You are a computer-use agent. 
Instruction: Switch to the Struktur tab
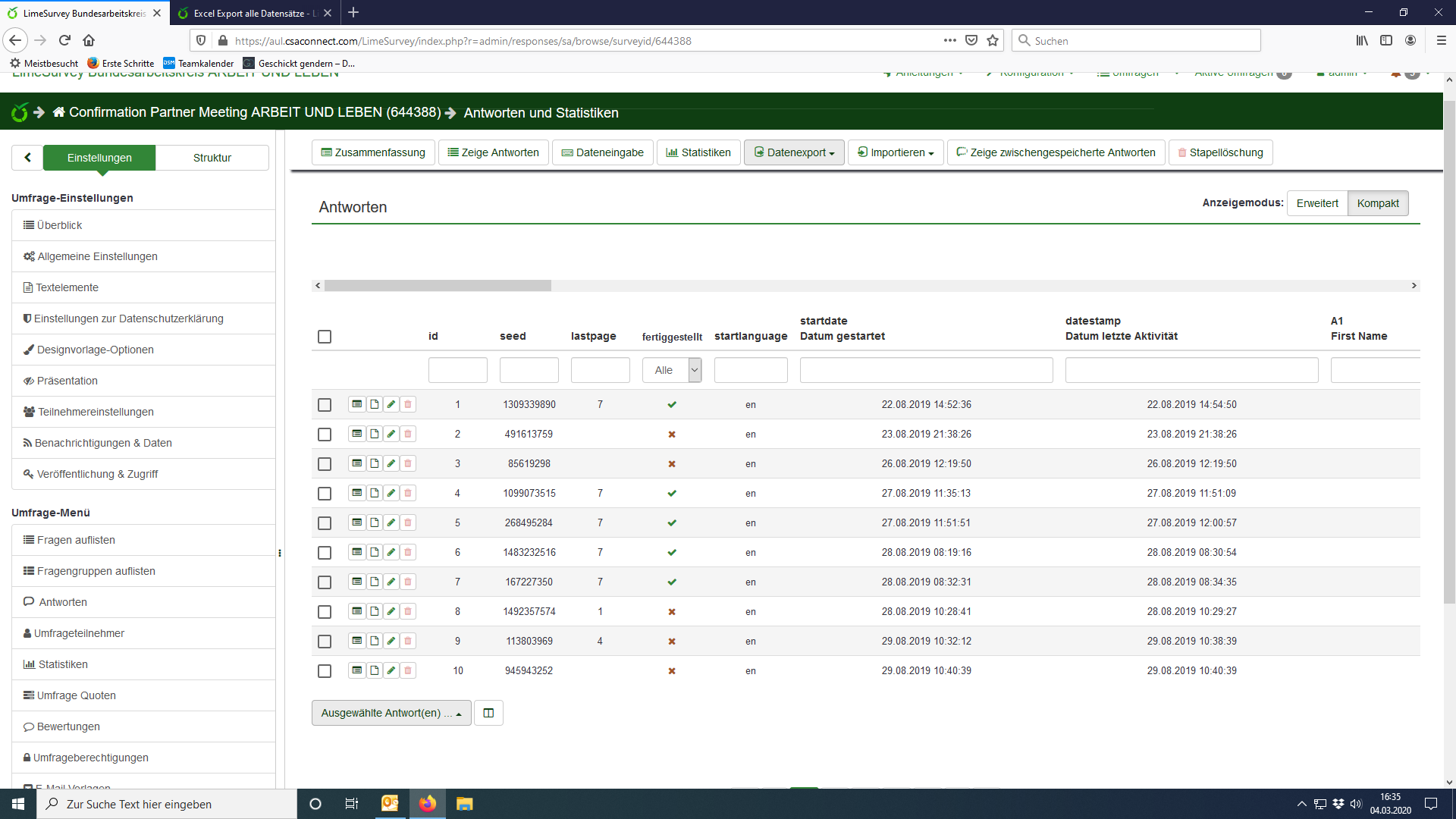pyautogui.click(x=212, y=158)
